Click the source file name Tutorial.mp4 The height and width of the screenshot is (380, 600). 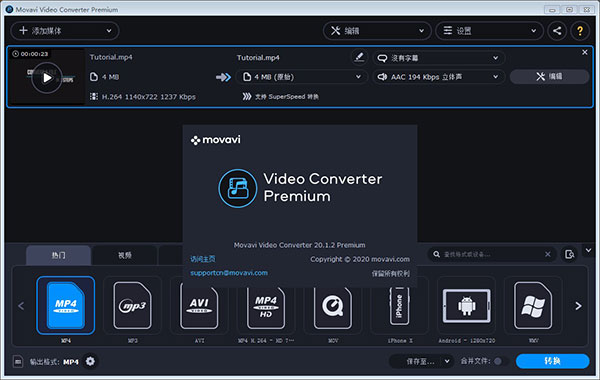pos(111,57)
